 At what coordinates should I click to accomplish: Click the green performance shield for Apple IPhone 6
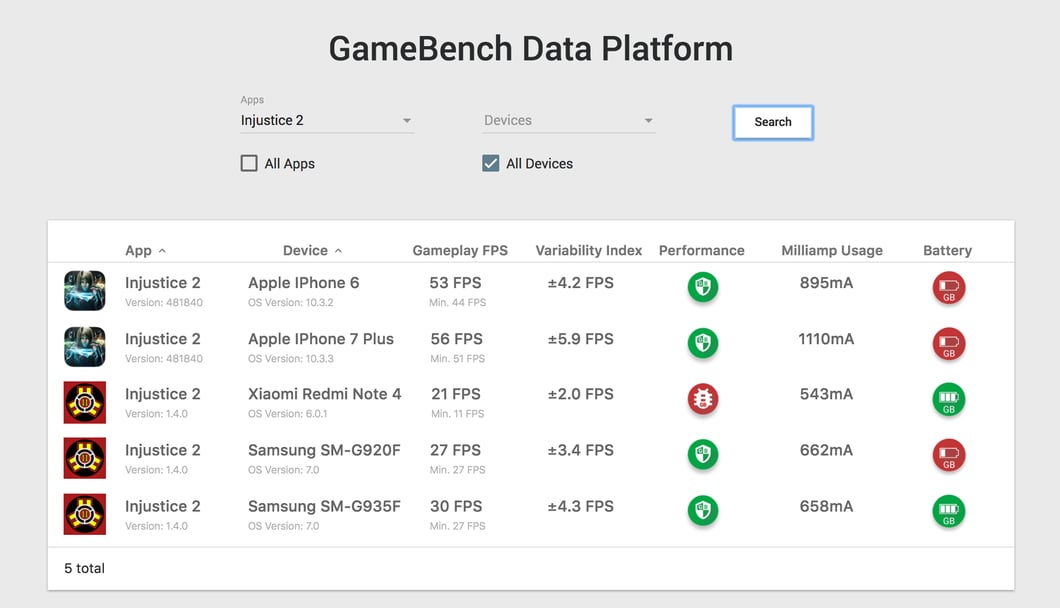pyautogui.click(x=702, y=288)
